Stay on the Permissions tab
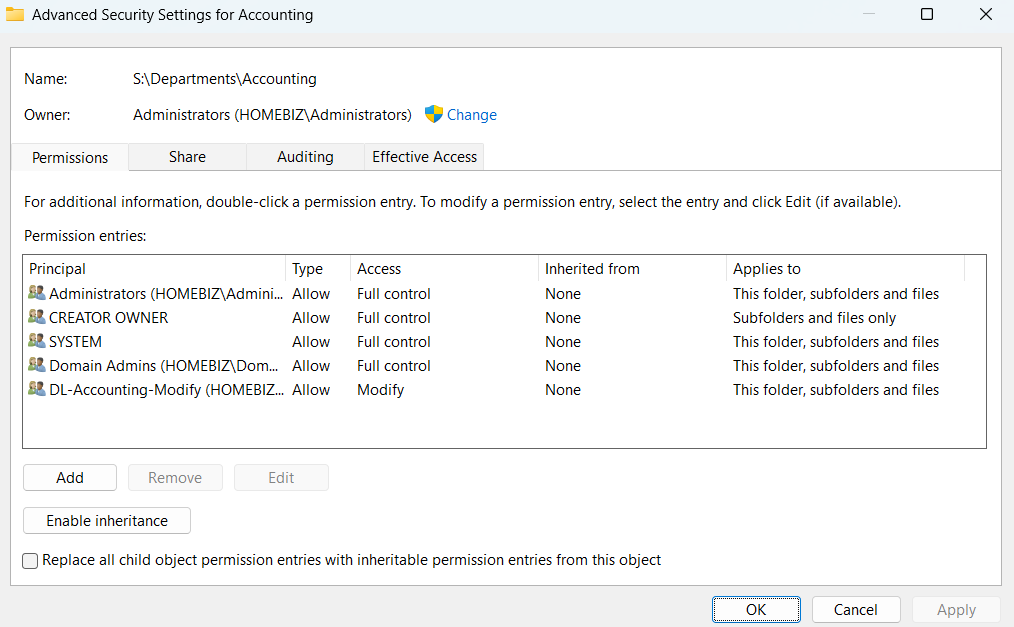Screen dimensions: 1014x627 70,157
